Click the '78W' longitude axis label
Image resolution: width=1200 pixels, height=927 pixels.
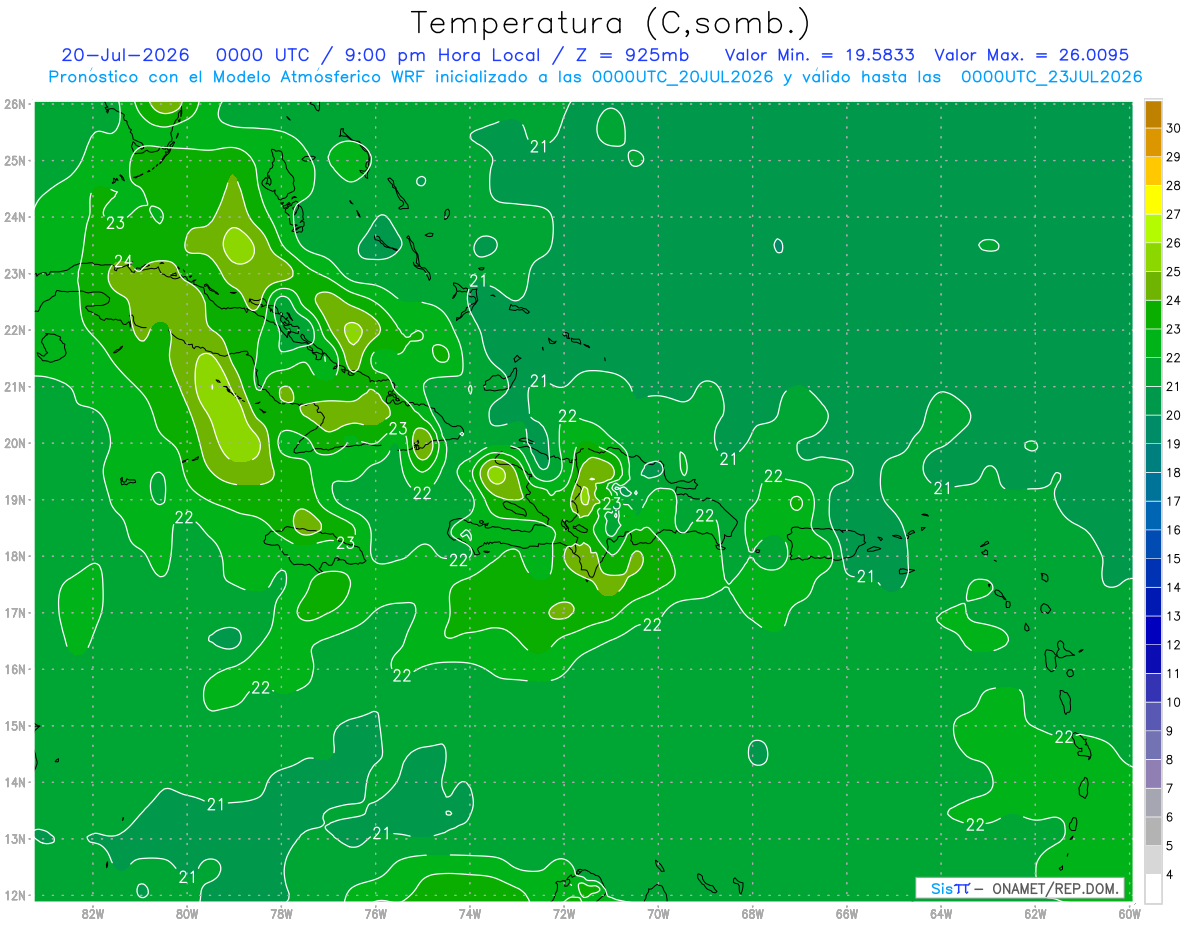tap(281, 913)
